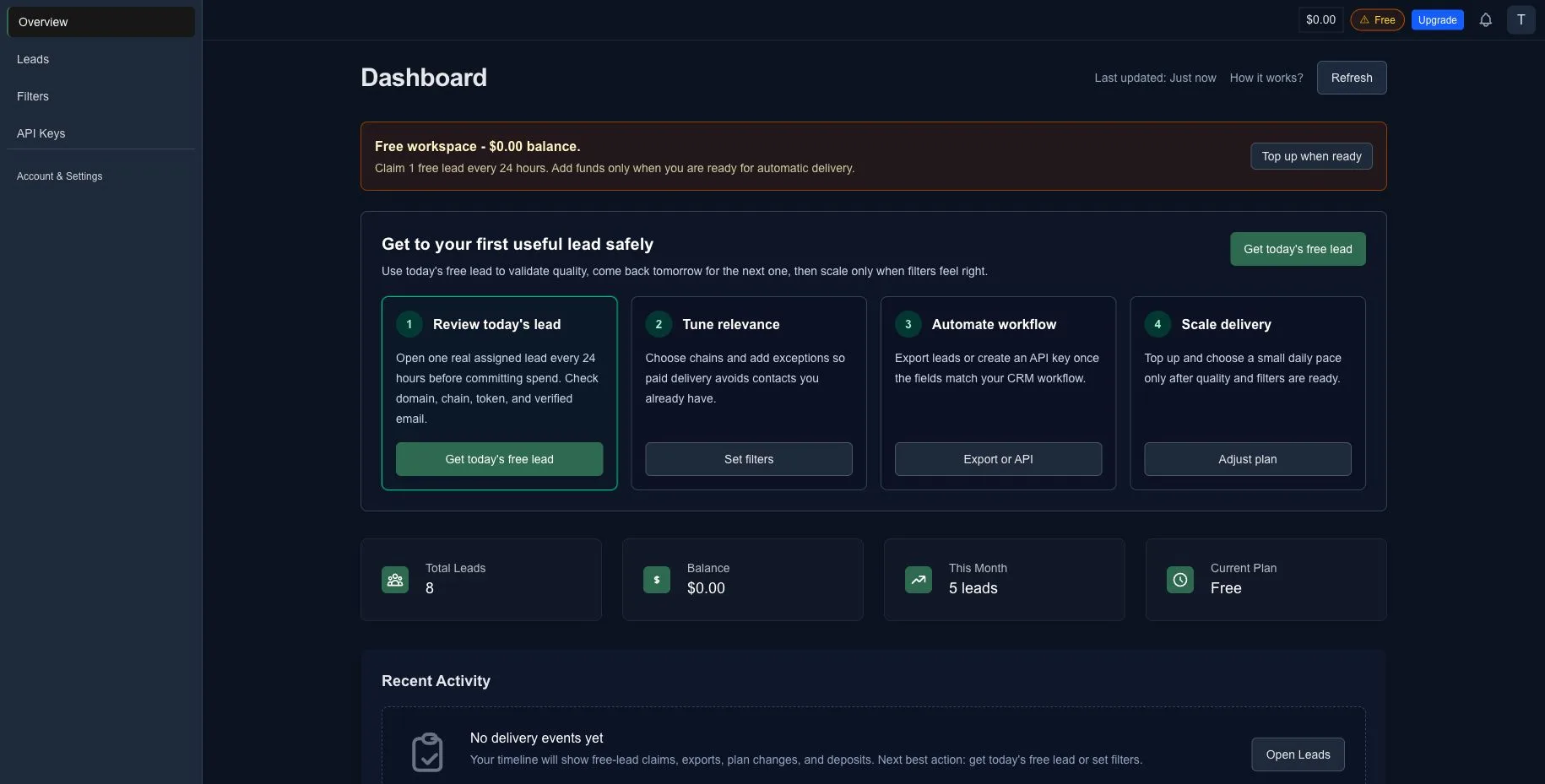Click the Last updated: Just now text
Image resolution: width=1545 pixels, height=784 pixels.
pos(1155,78)
